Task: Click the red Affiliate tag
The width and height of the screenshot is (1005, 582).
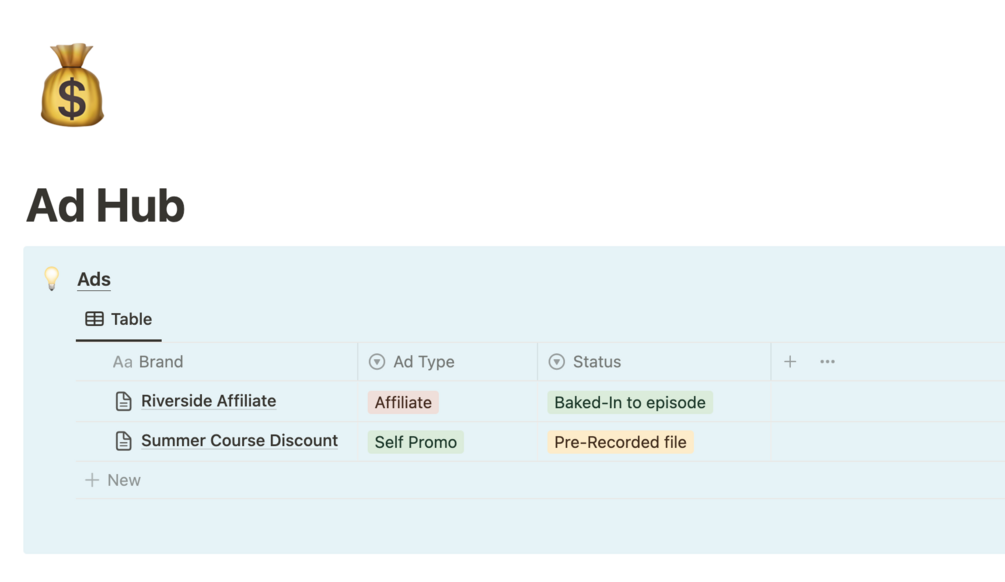Action: (403, 403)
